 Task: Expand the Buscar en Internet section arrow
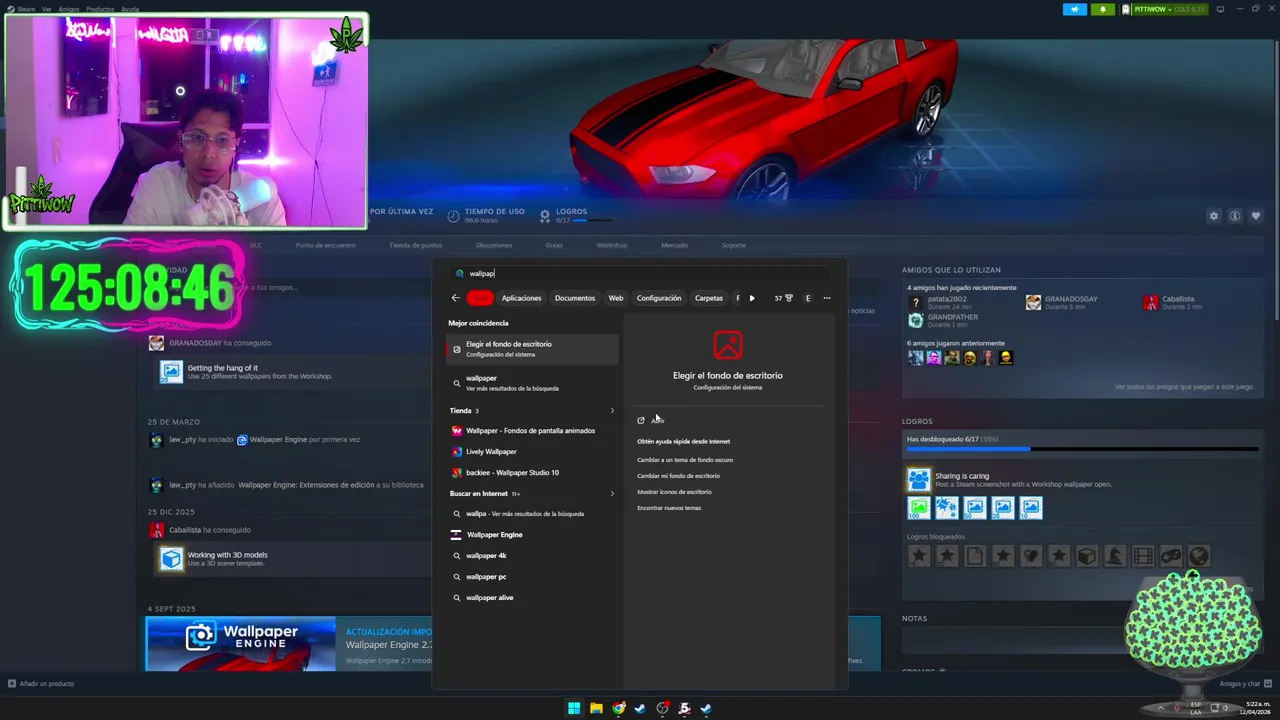(x=612, y=494)
